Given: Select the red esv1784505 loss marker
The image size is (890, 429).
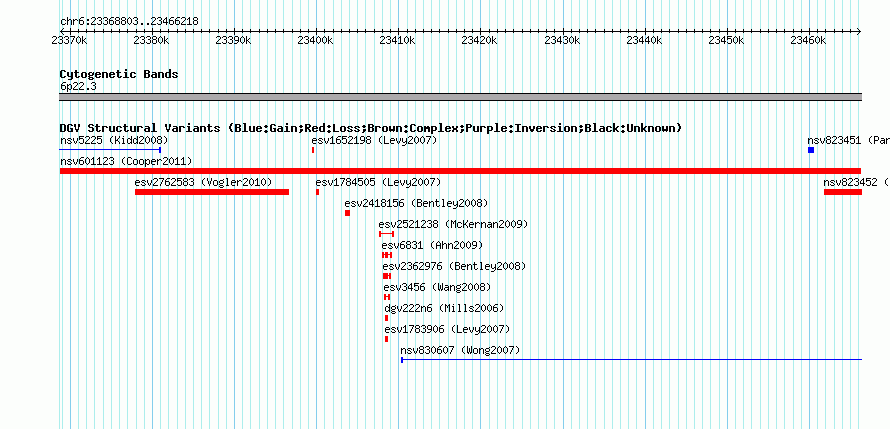Looking at the screenshot, I should pos(318,192).
